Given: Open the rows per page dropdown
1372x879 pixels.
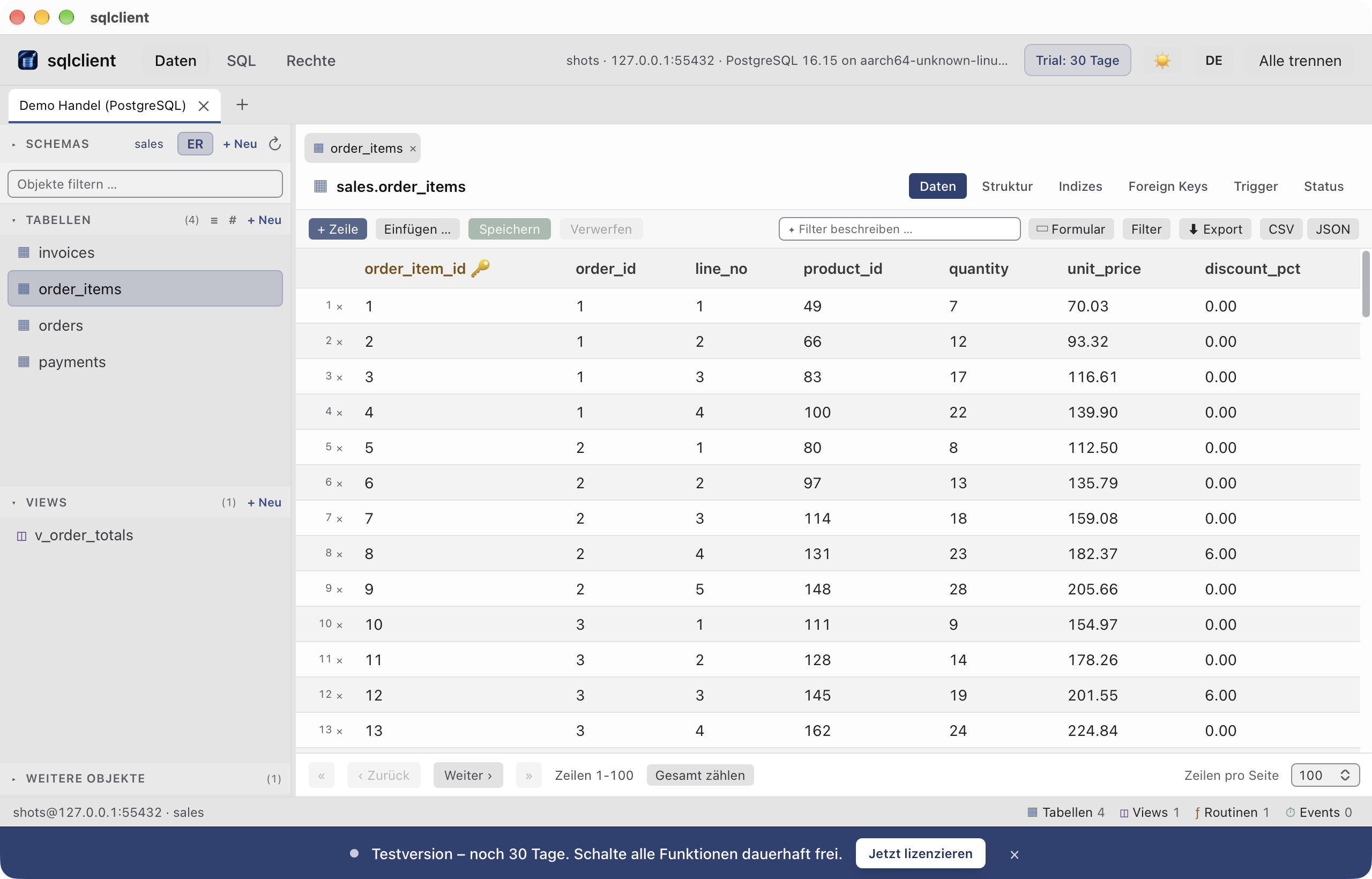Looking at the screenshot, I should [x=1325, y=776].
